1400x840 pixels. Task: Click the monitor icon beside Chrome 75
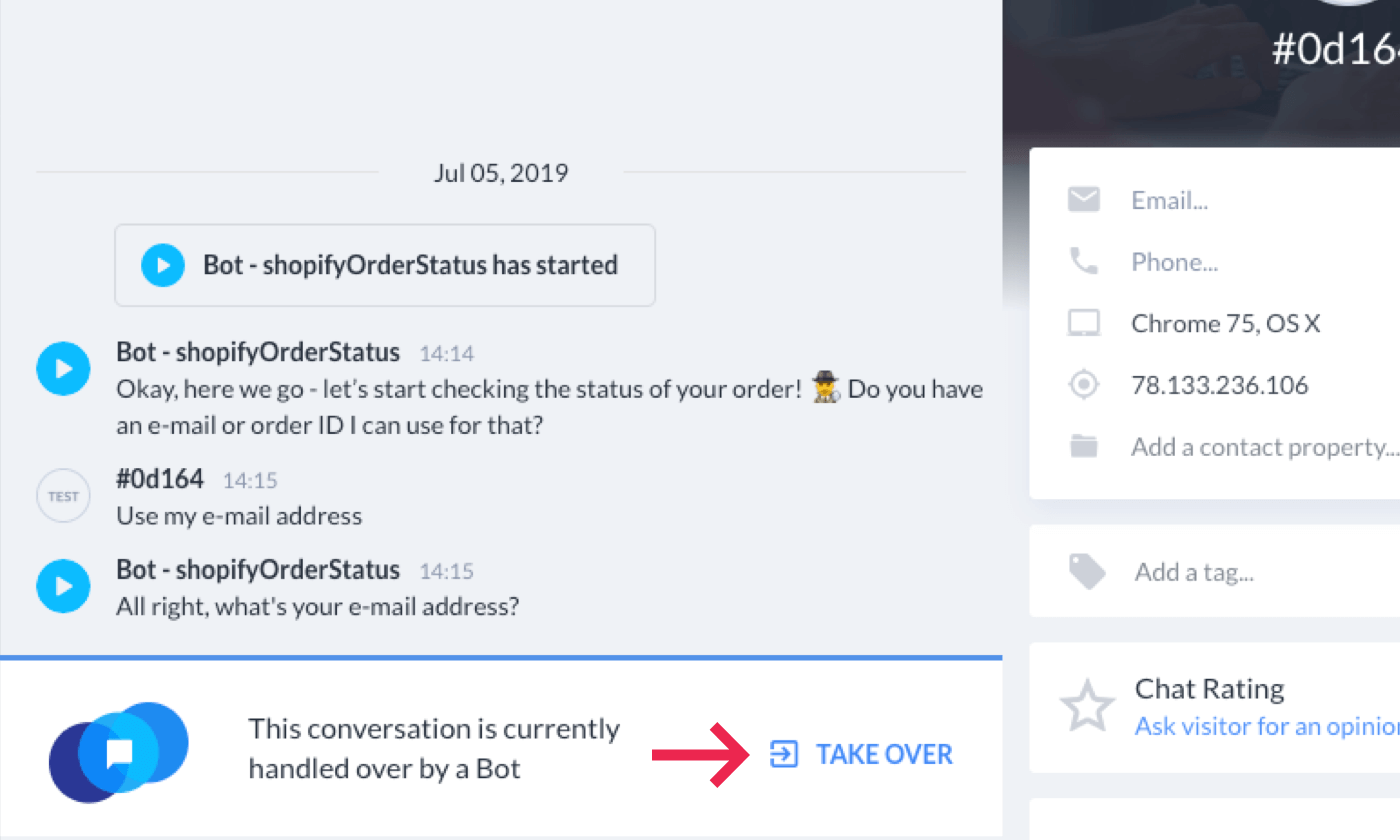pyautogui.click(x=1084, y=323)
